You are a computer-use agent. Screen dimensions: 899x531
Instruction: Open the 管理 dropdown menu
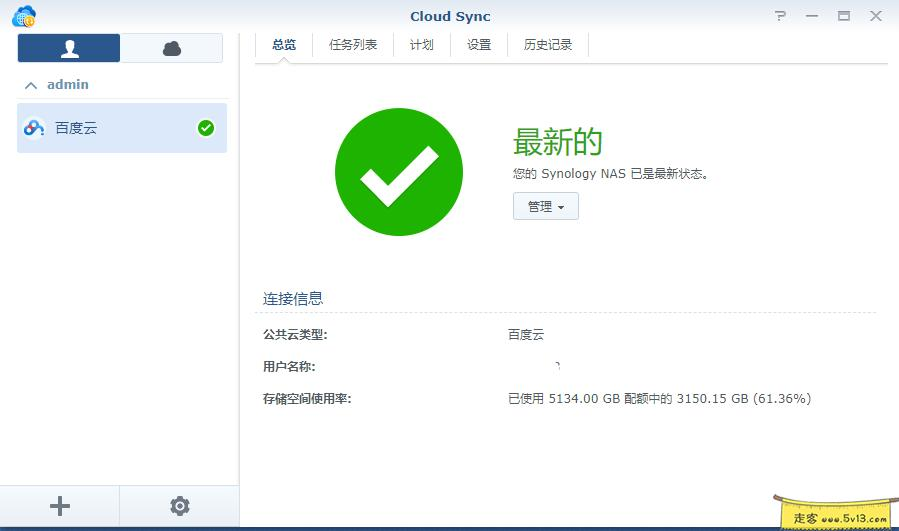(545, 206)
